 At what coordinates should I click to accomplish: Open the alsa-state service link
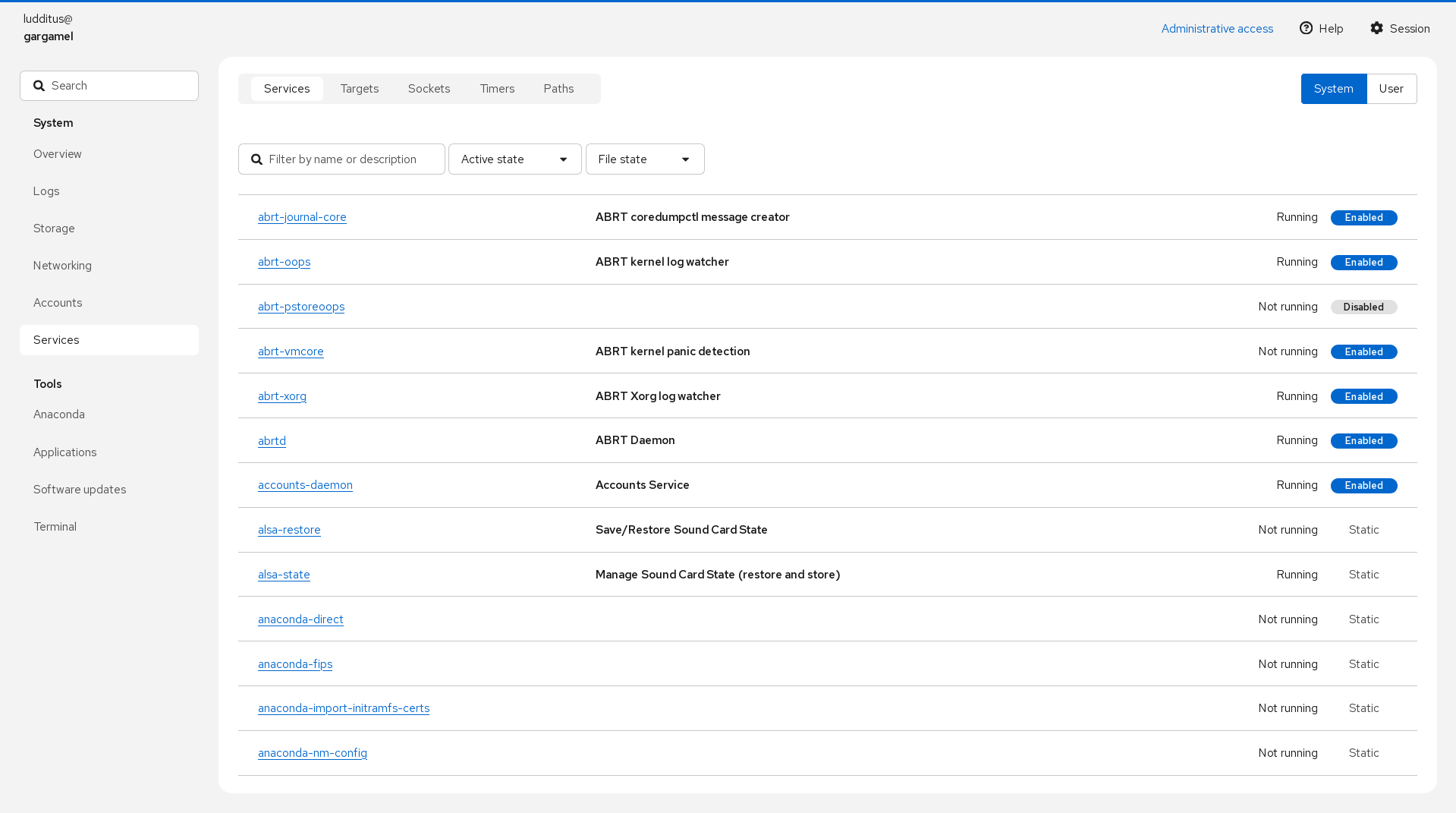point(284,575)
